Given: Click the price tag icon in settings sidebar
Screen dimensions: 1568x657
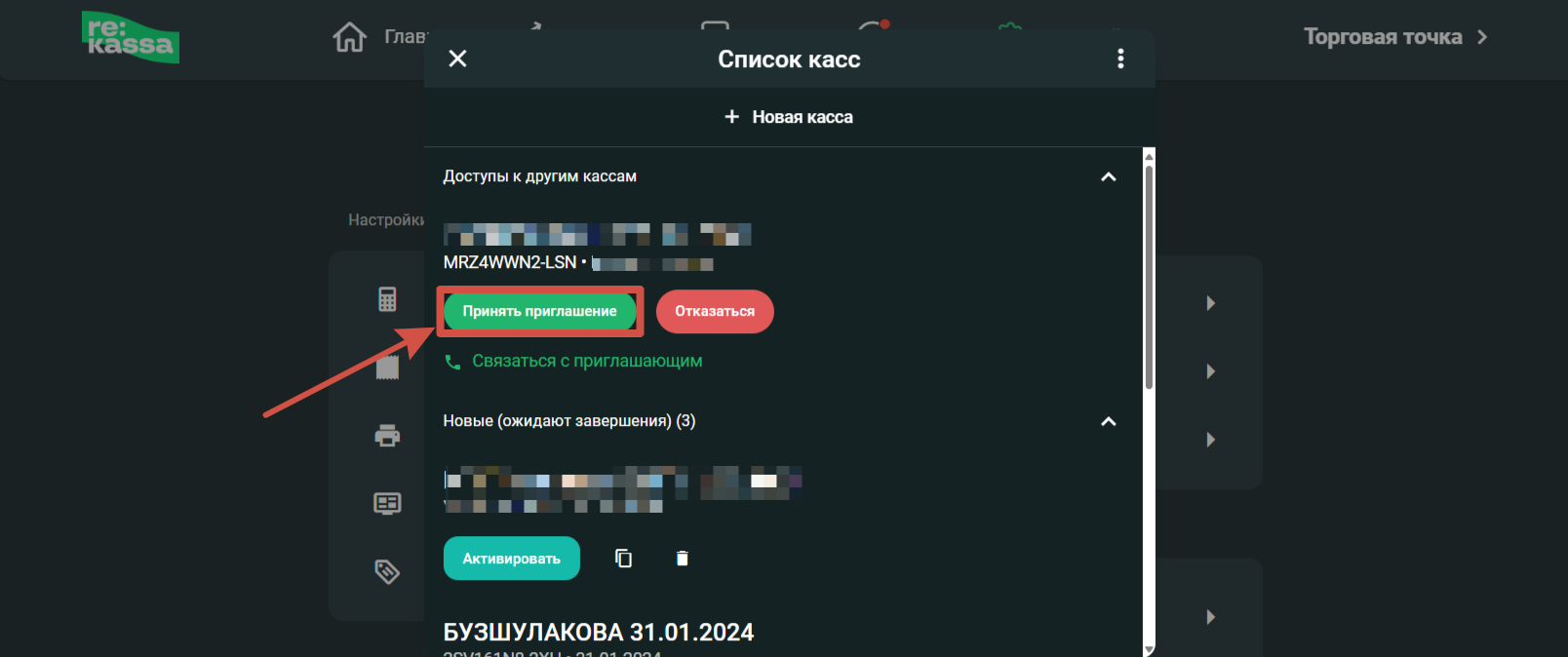Looking at the screenshot, I should tap(387, 571).
